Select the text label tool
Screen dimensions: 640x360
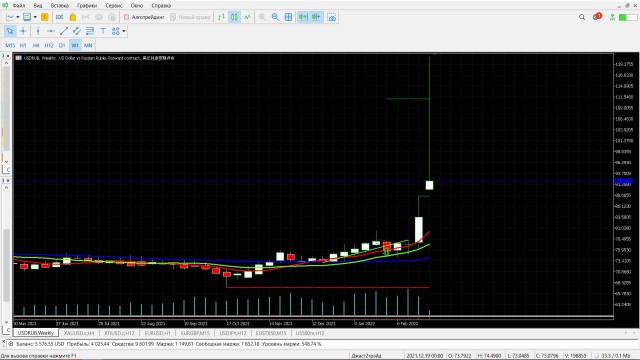click(103, 31)
